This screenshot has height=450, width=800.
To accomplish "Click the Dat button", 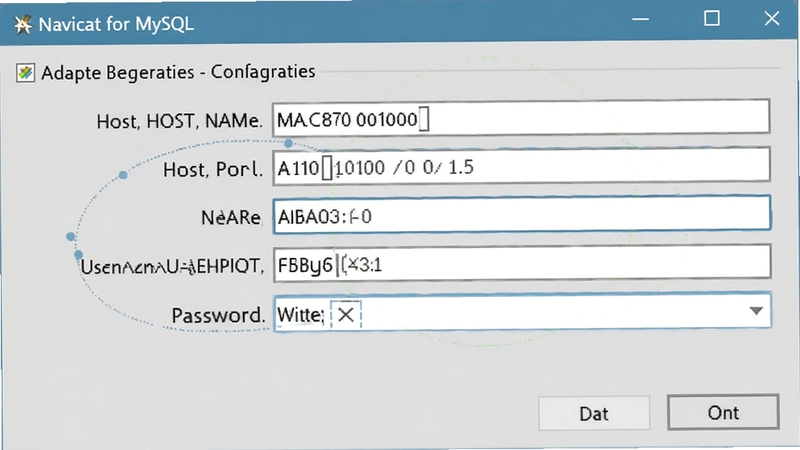I will coord(594,413).
